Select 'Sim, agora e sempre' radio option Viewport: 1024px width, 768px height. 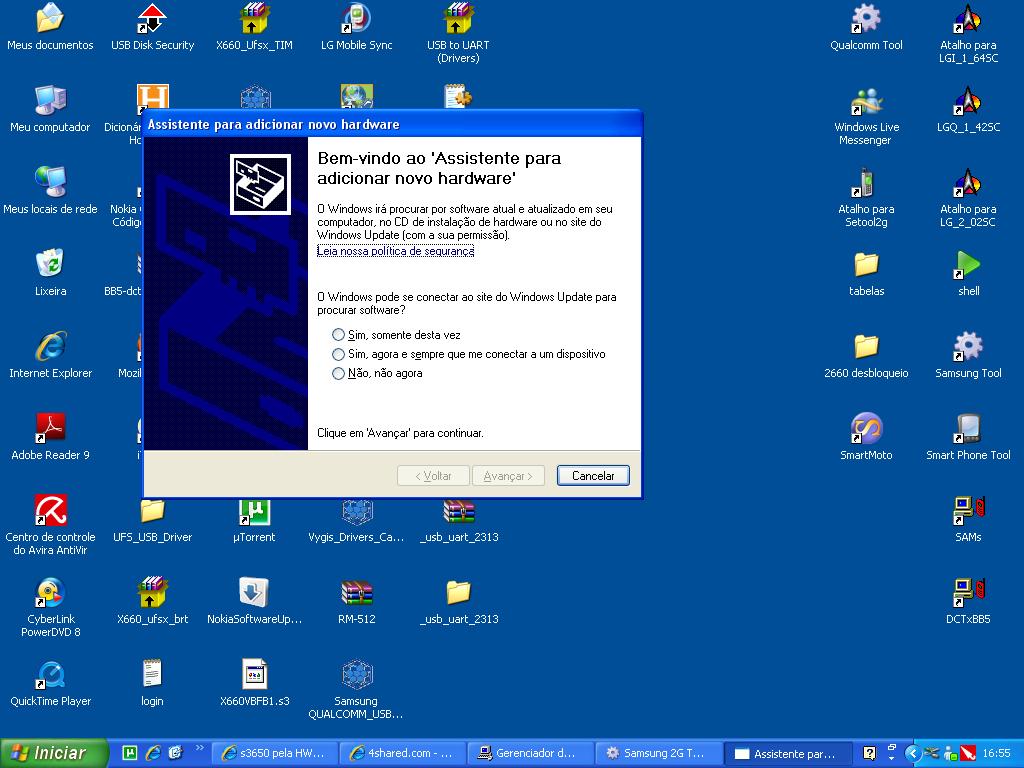338,354
